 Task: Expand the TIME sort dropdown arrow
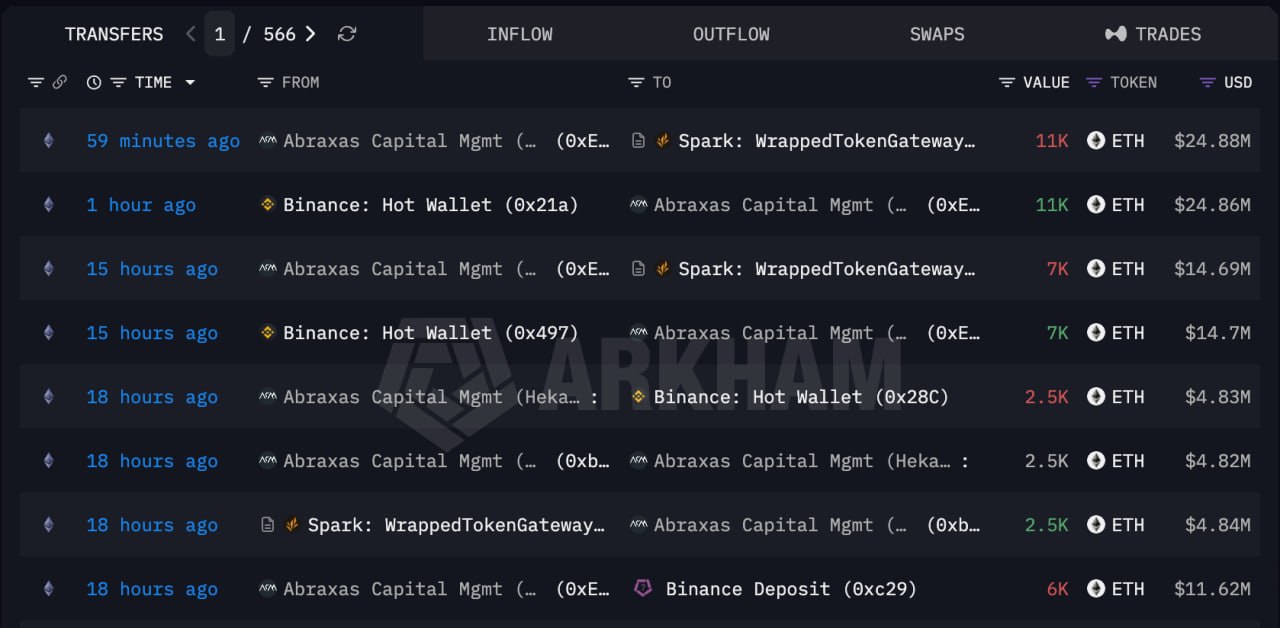(x=190, y=82)
